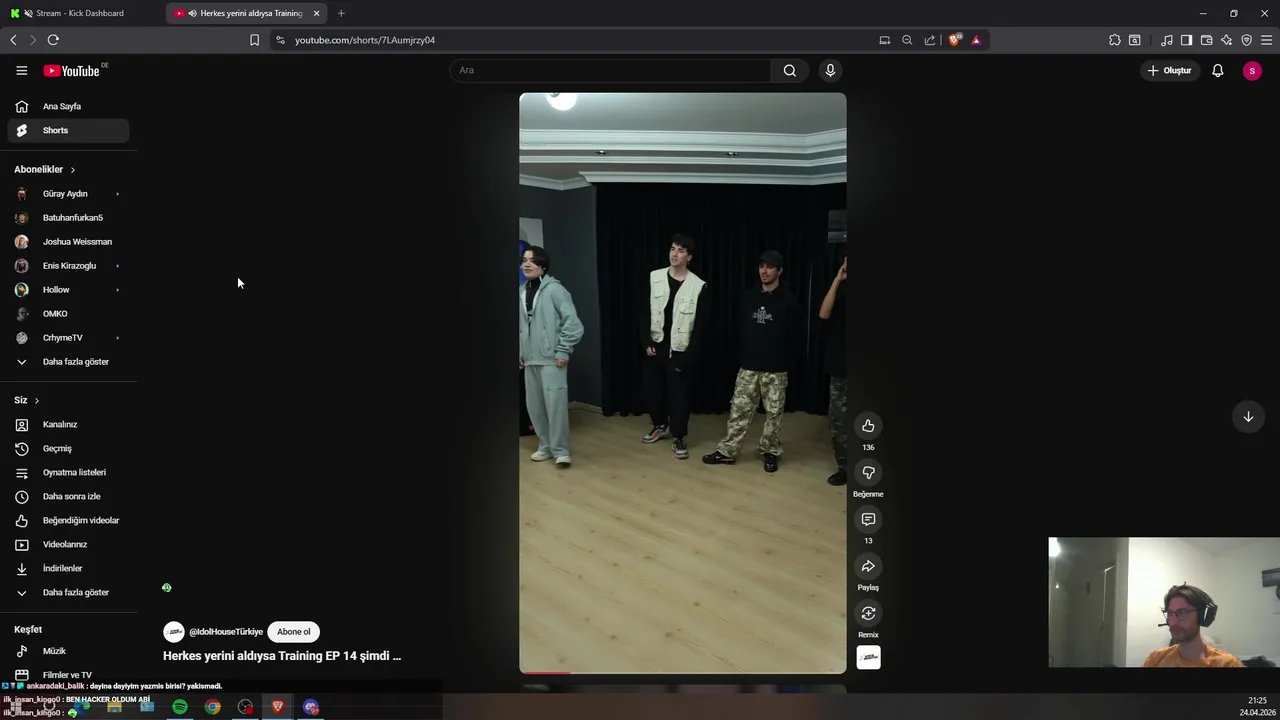Toggle the browser sidebar panel
1280x720 pixels.
tap(1186, 40)
